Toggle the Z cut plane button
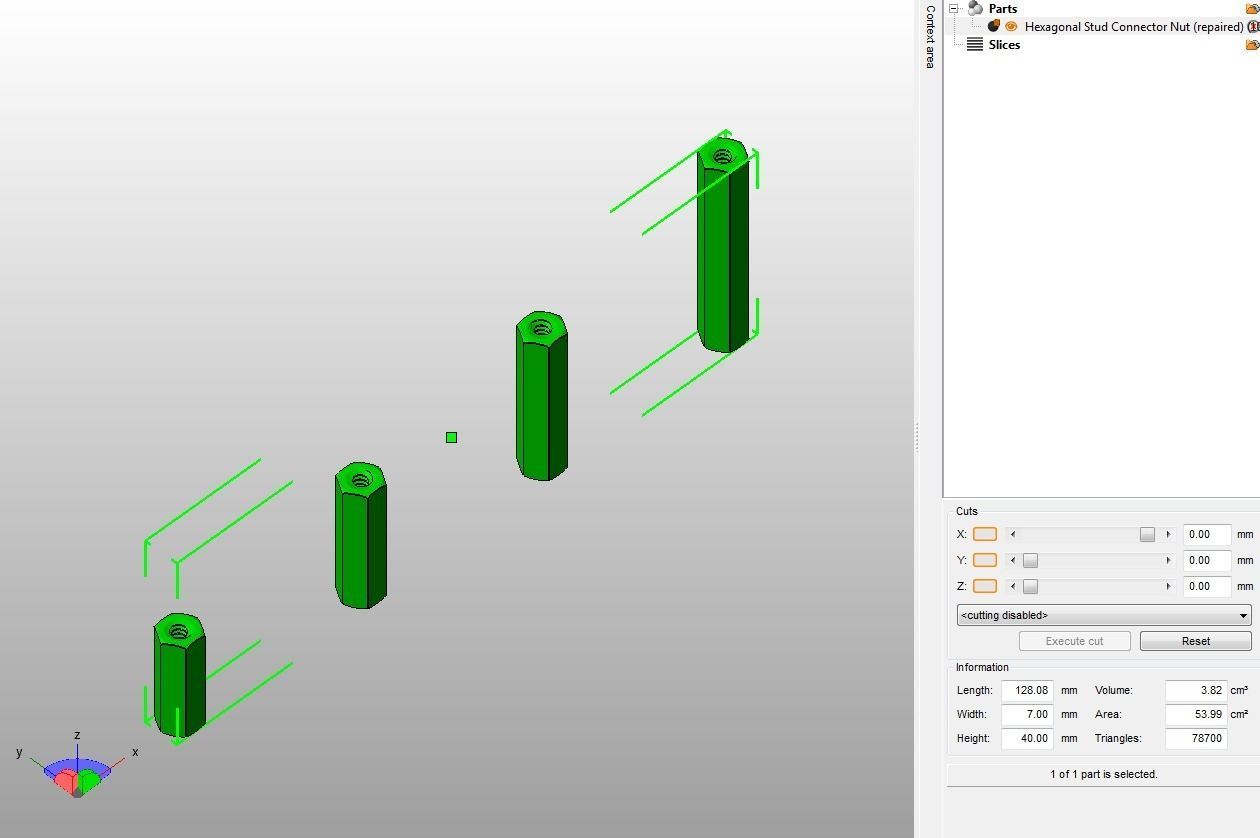Image resolution: width=1260 pixels, height=838 pixels. (985, 586)
